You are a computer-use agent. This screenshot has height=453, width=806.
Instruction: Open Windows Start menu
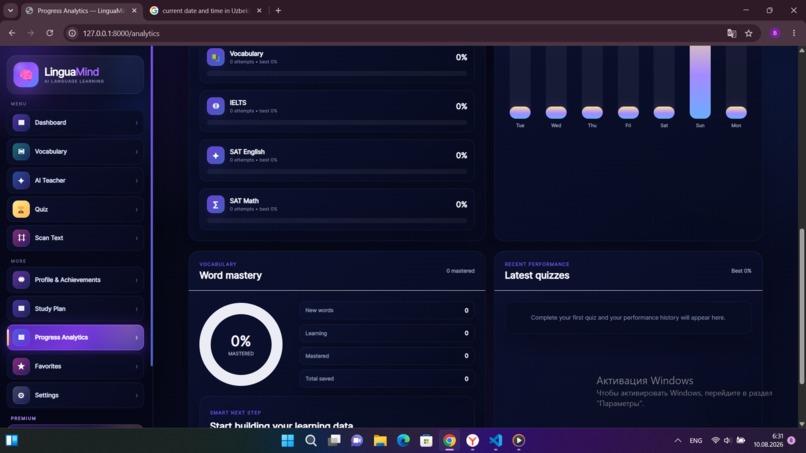287,441
